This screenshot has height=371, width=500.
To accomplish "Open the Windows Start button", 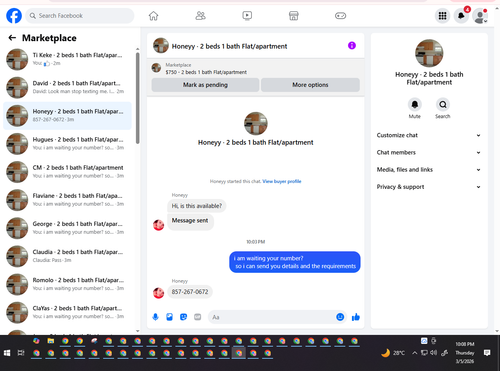I will click(7, 353).
